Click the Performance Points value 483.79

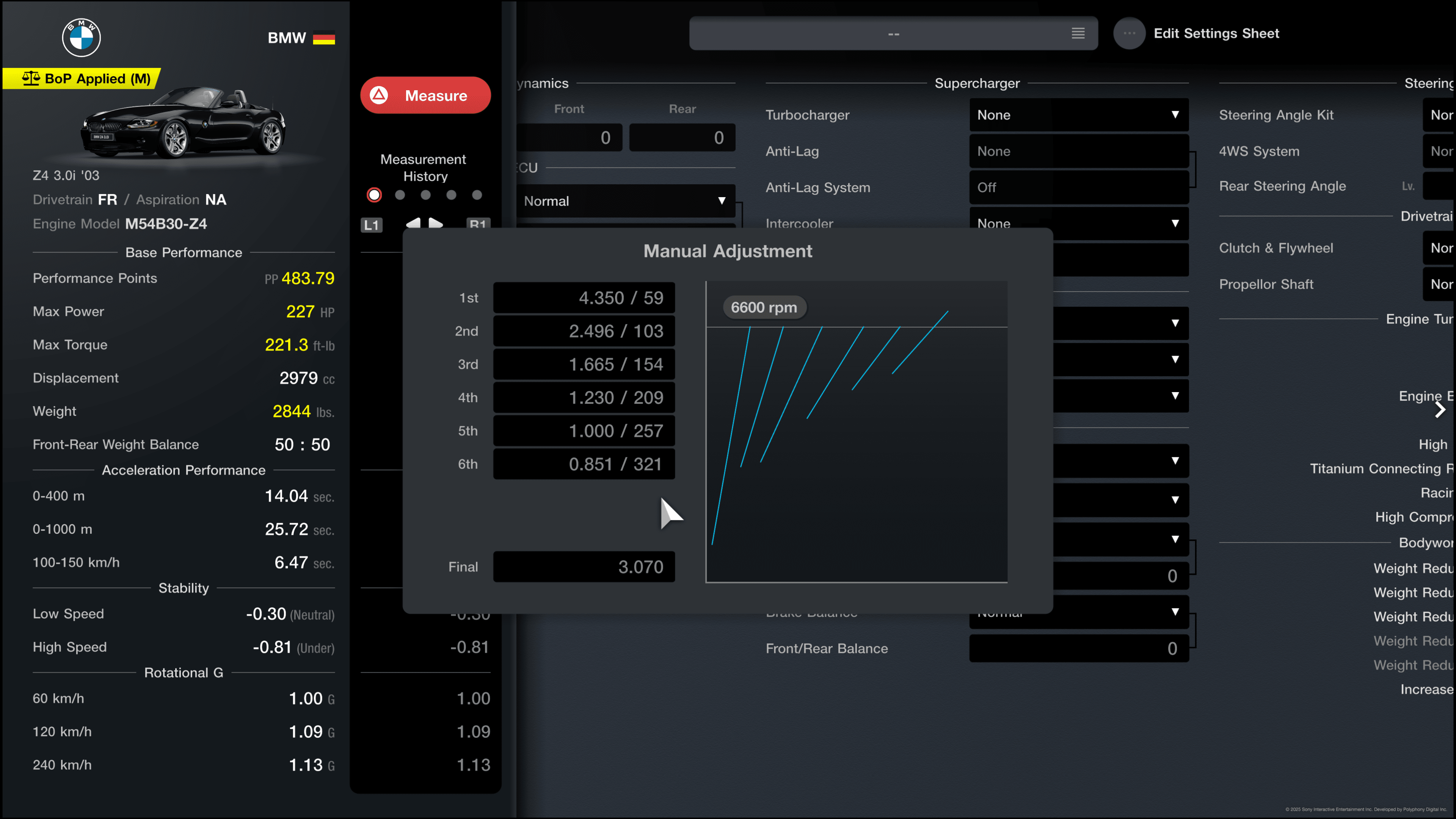click(308, 278)
